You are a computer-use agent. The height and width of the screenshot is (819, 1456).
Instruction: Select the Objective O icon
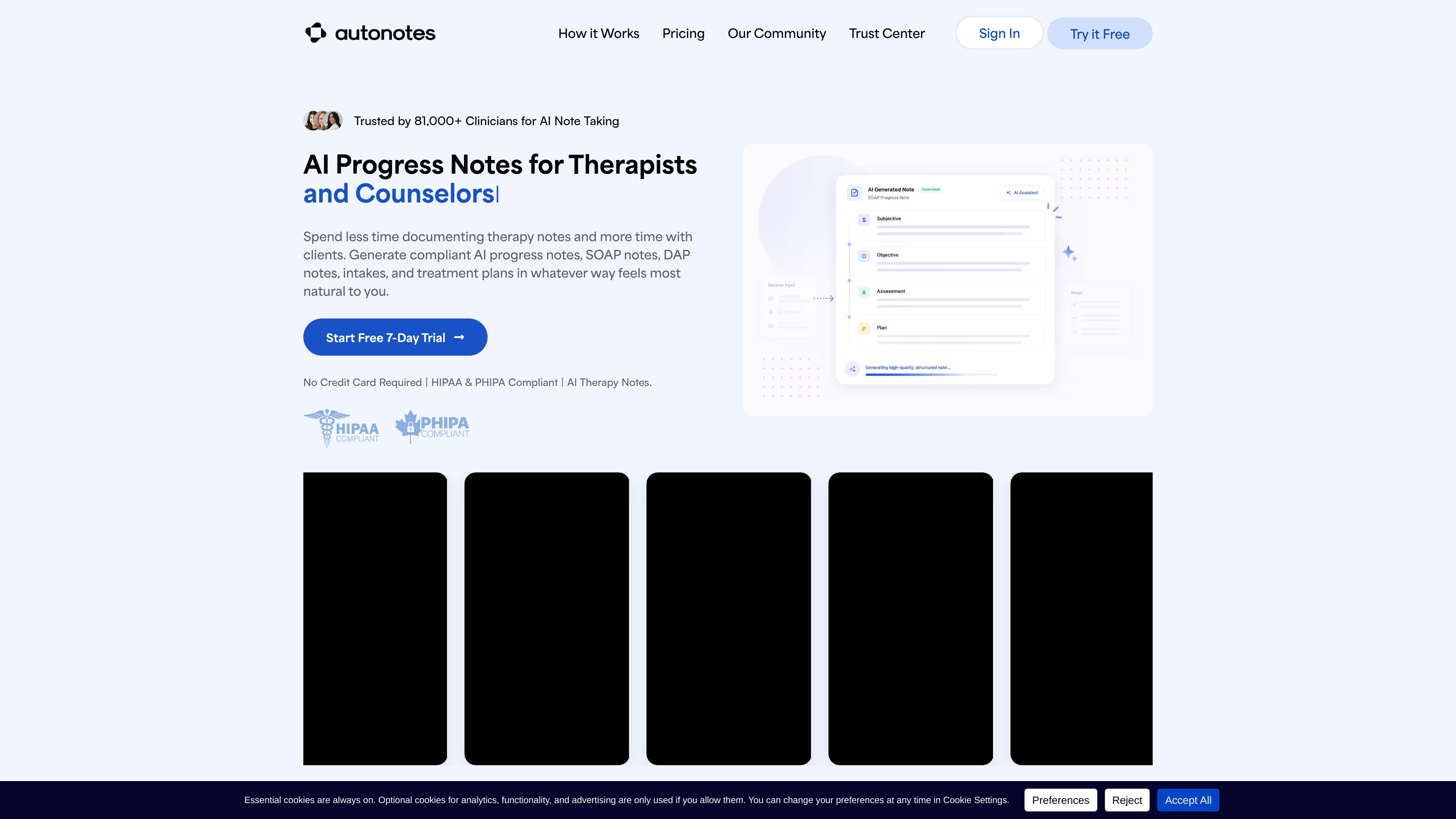click(864, 256)
